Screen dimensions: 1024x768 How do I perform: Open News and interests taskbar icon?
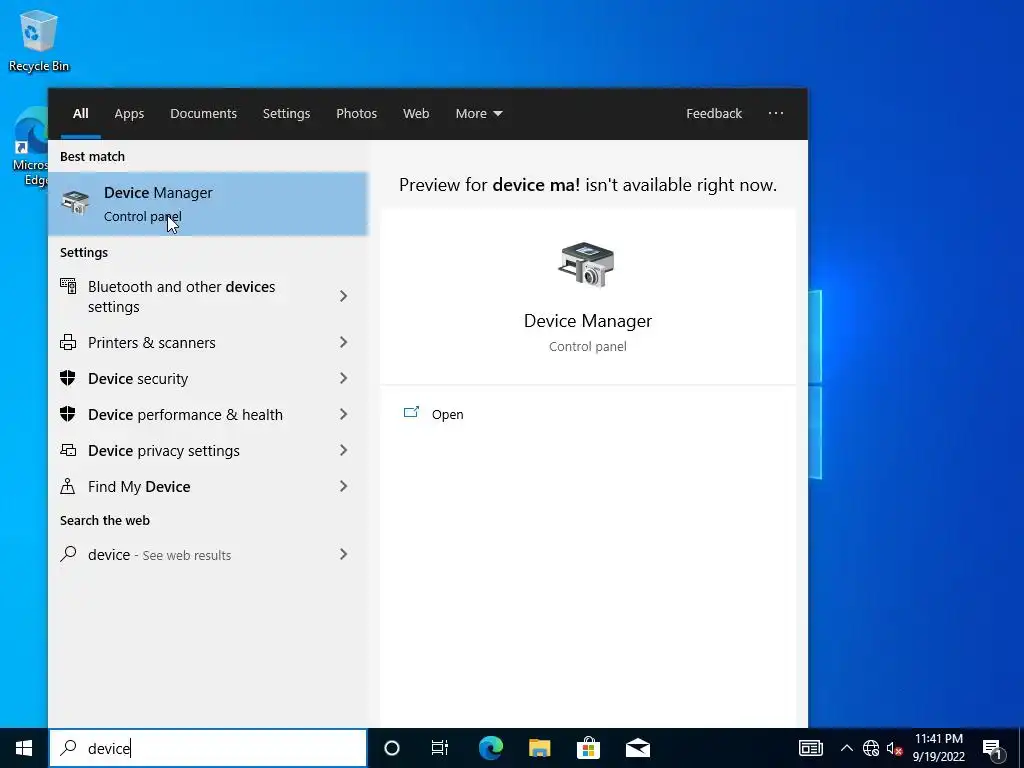(810, 748)
